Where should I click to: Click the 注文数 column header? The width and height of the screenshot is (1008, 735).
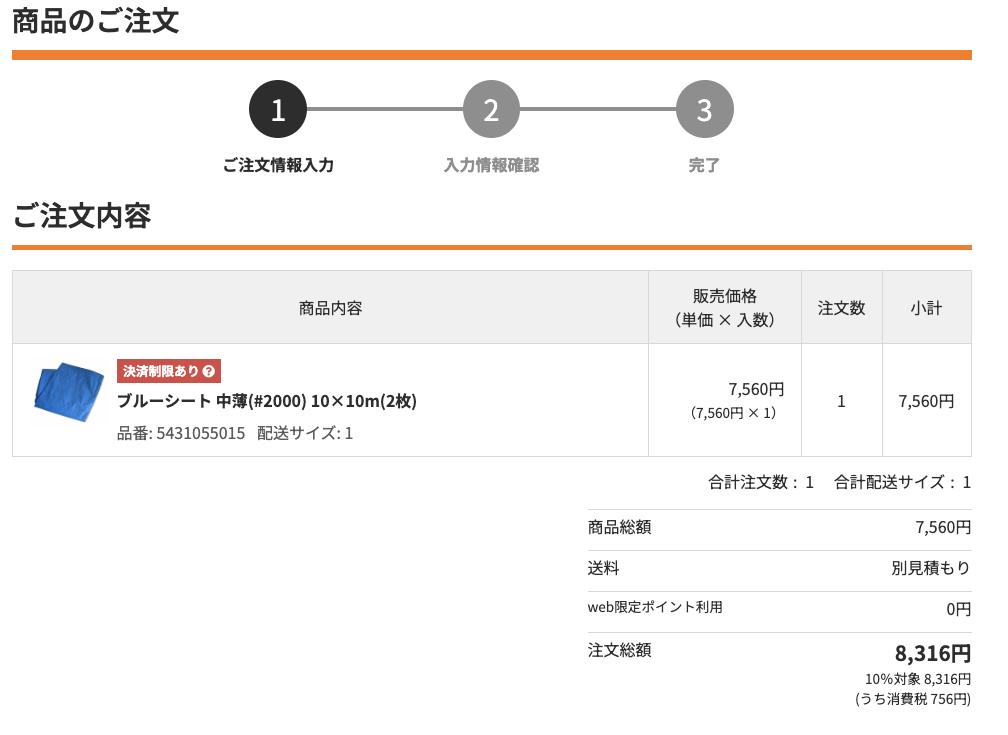click(842, 308)
